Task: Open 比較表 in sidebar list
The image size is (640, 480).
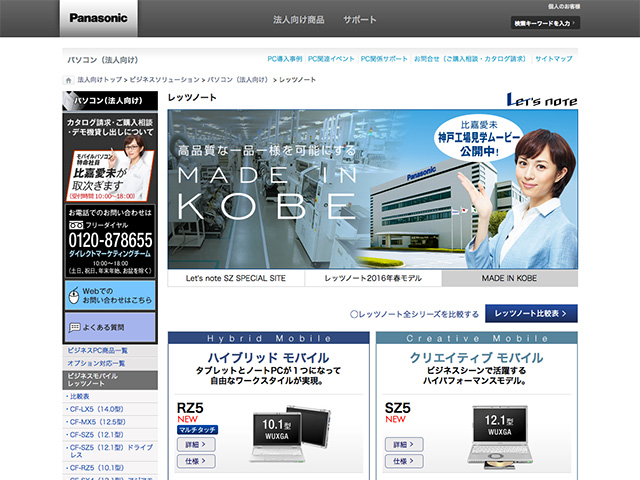Action: (80, 396)
